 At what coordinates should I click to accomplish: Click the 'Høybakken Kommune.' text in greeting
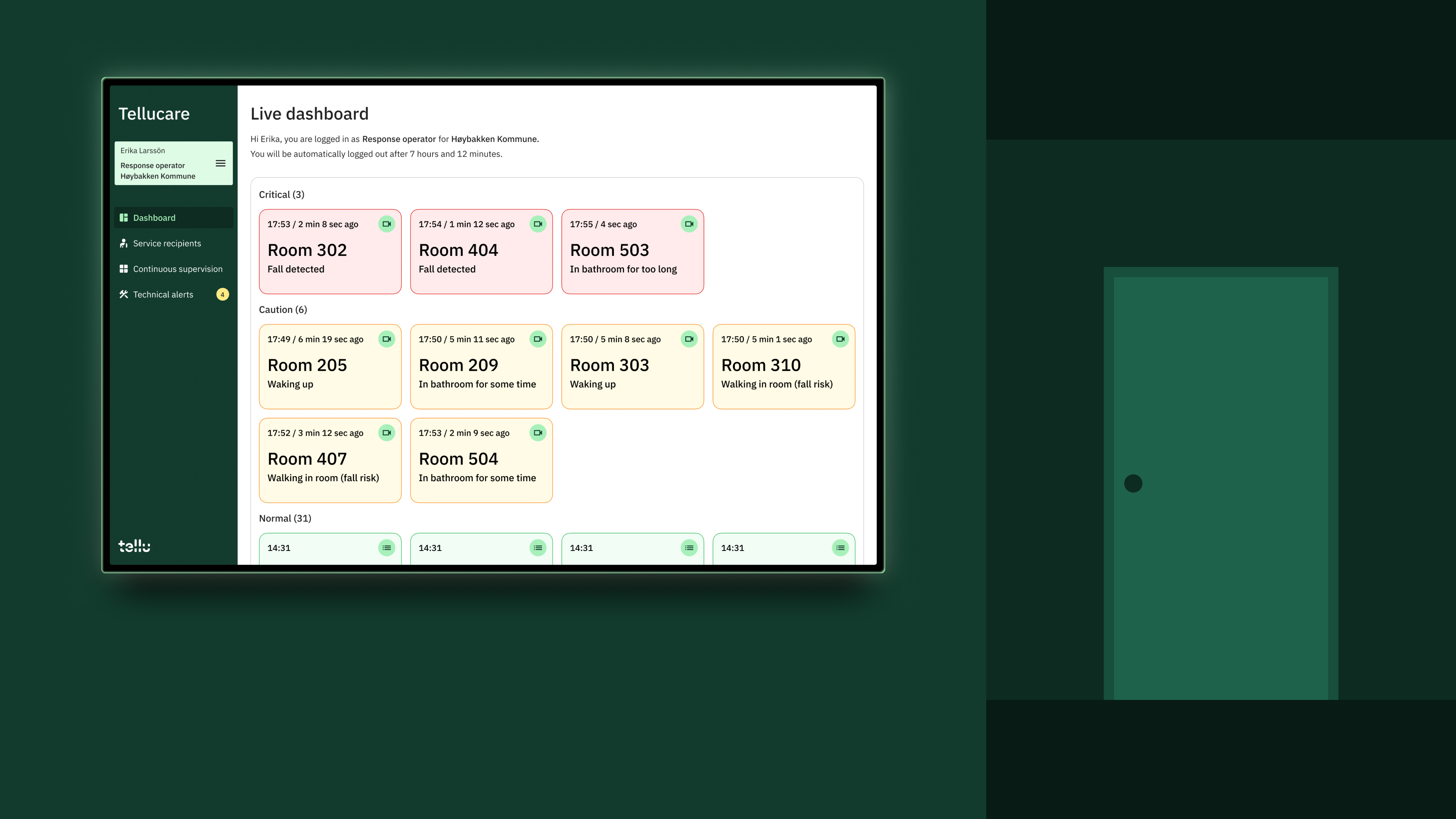tap(495, 139)
